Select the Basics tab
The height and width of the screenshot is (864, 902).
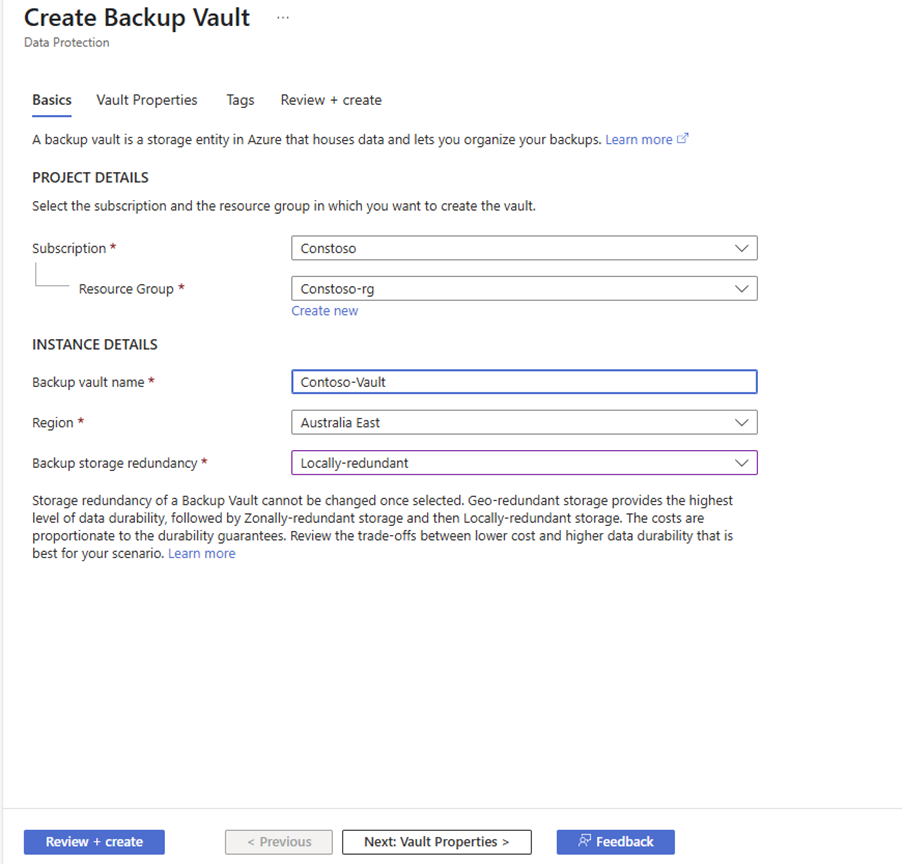point(51,100)
